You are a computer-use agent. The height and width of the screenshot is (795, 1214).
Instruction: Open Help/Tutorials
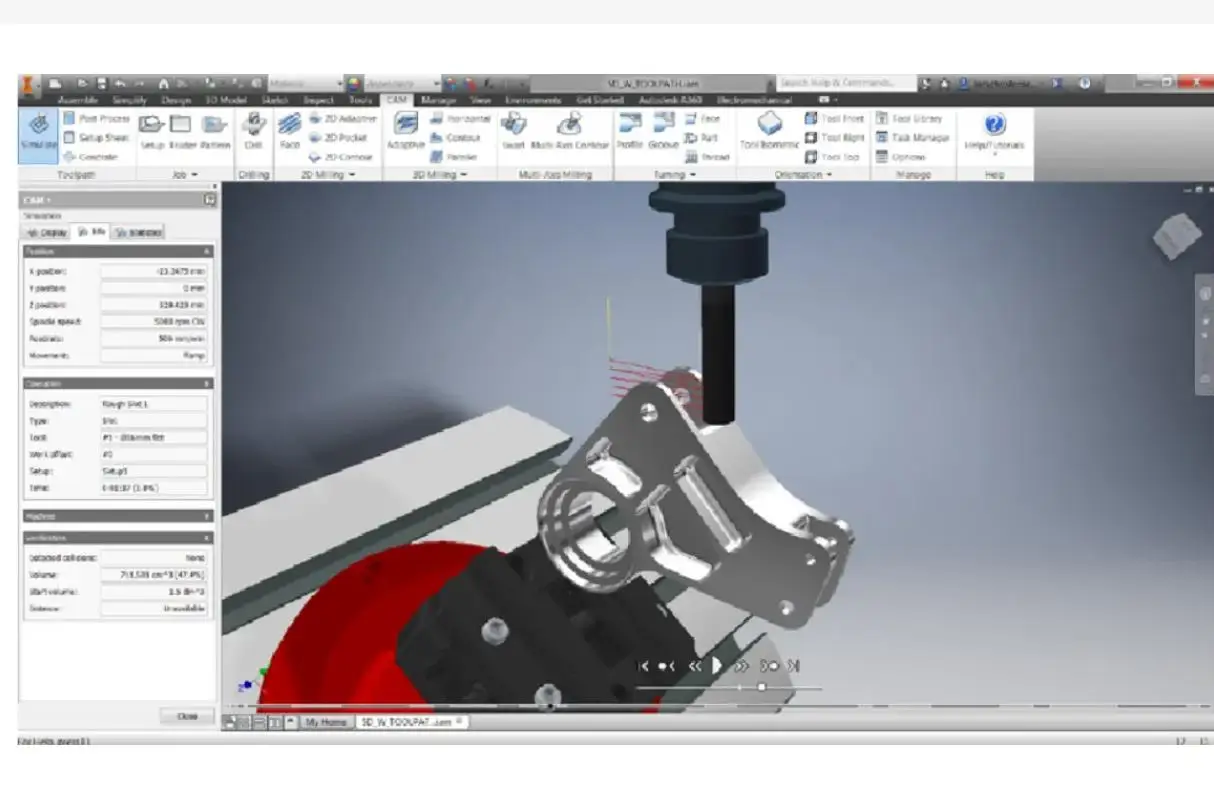click(994, 133)
